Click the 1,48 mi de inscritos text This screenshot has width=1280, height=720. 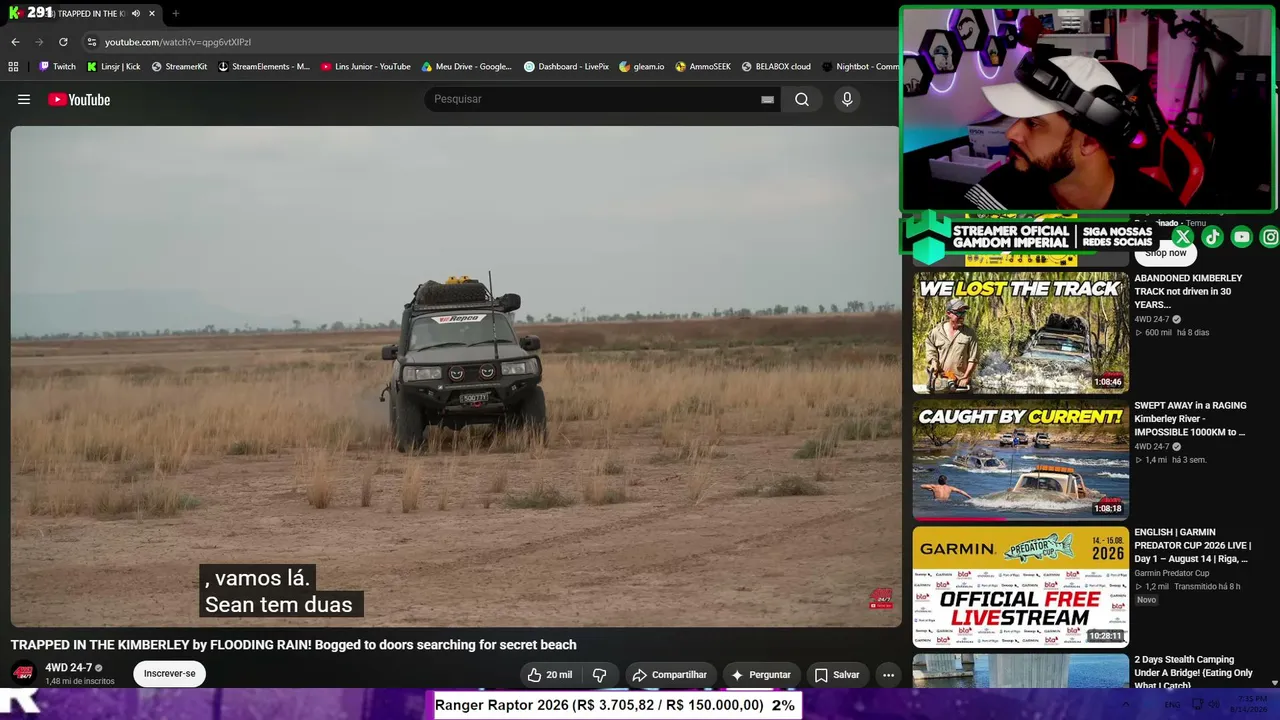80,681
